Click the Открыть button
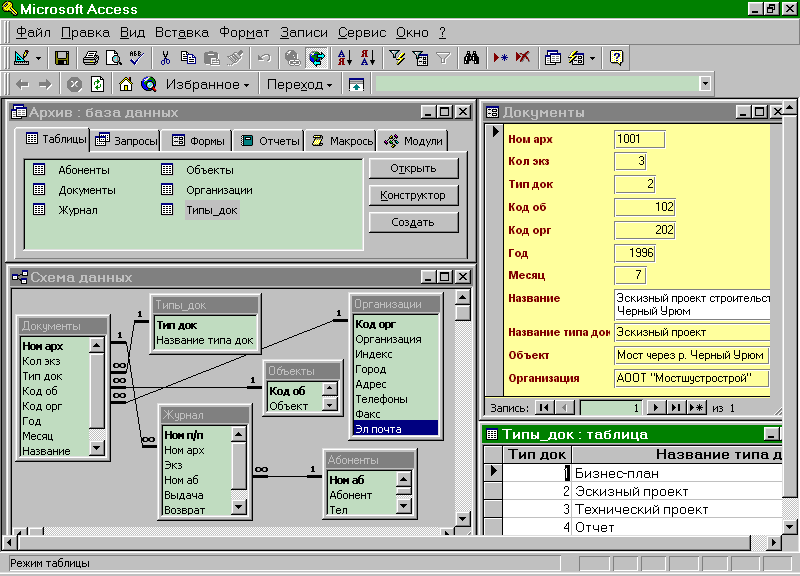Viewport: 800px width, 576px height. tap(413, 168)
